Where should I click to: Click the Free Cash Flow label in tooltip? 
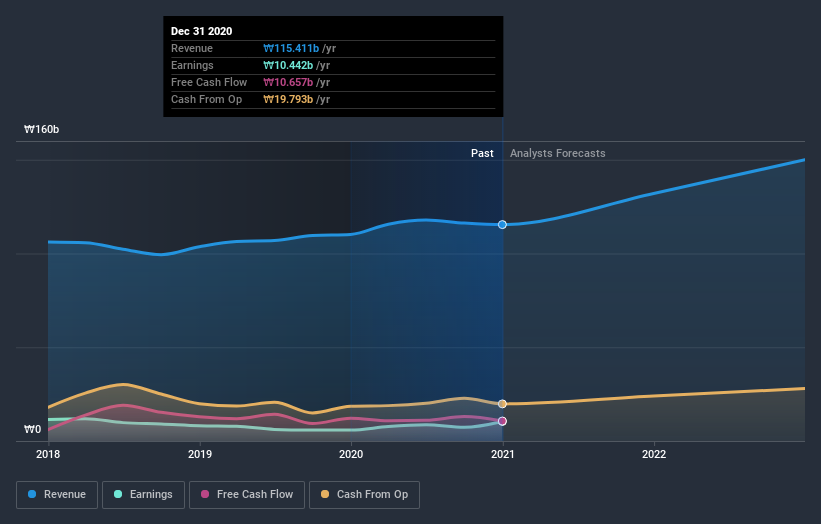209,82
